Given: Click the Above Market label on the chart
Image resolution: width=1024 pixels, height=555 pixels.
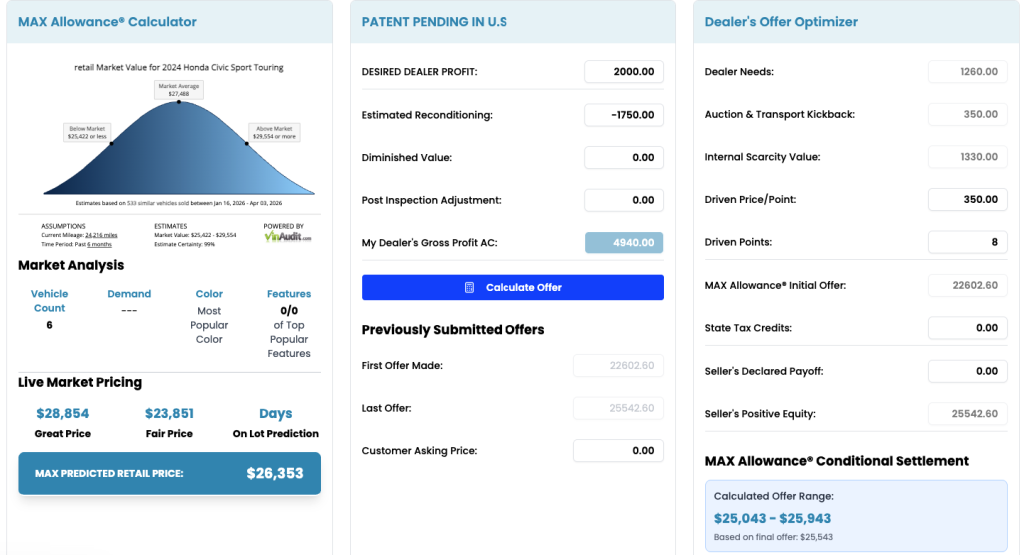Looking at the screenshot, I should [x=274, y=132].
